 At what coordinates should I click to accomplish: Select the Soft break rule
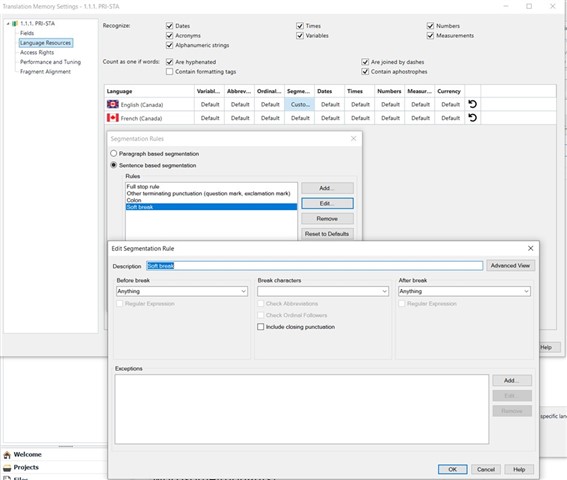pos(212,207)
